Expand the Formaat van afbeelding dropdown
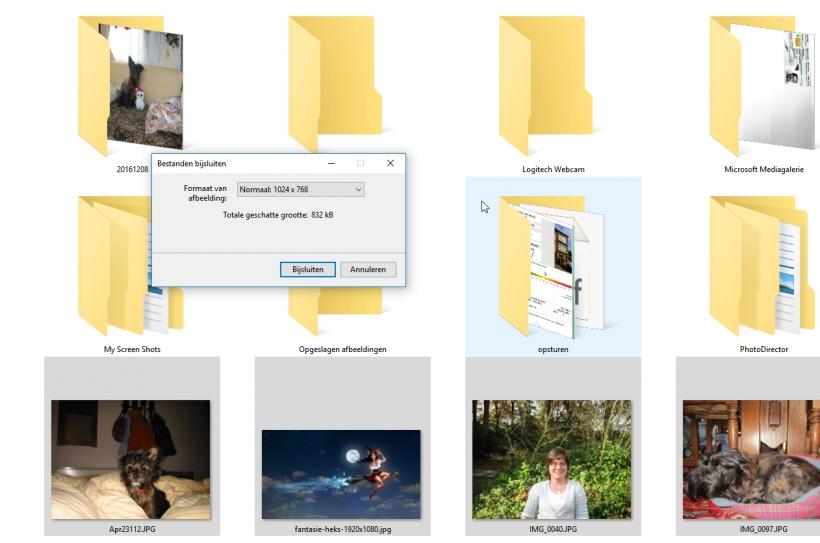The image size is (820, 543). point(300,189)
